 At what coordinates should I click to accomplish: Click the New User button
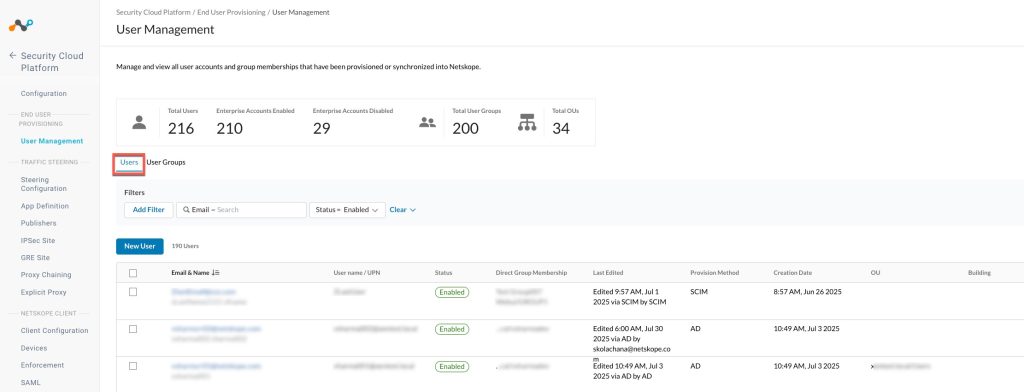pos(140,246)
